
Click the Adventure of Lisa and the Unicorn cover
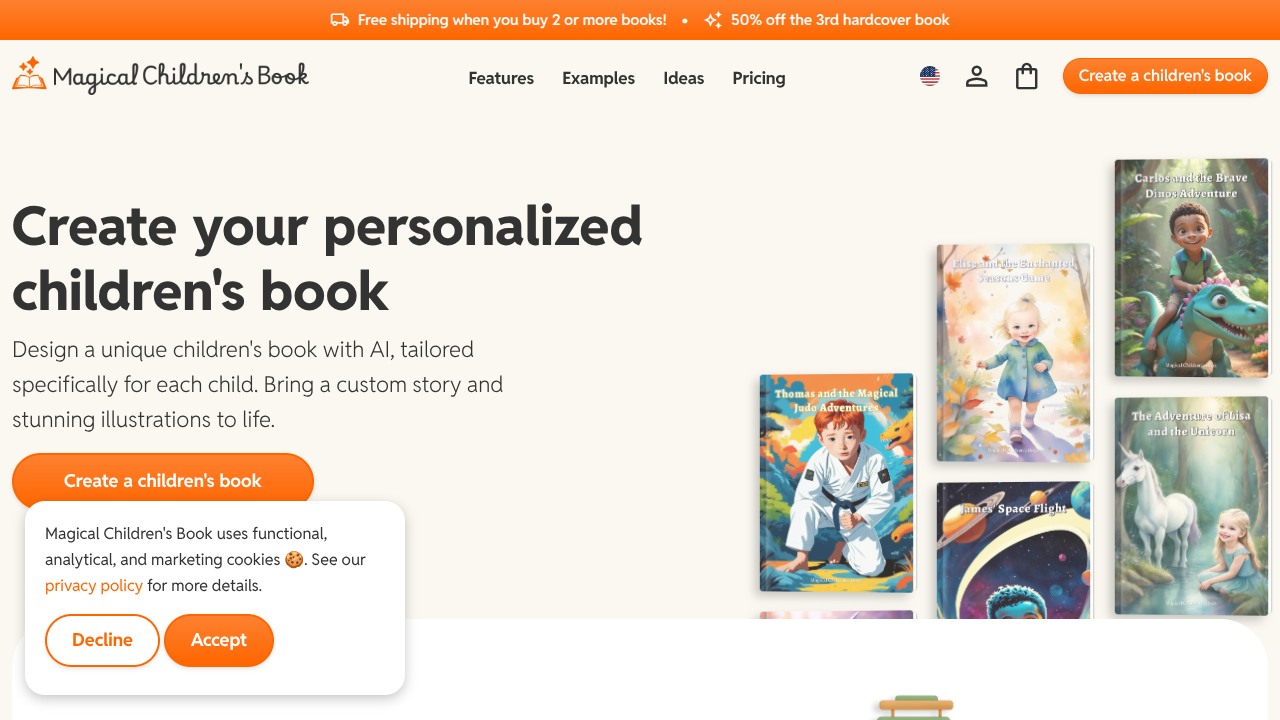1190,506
